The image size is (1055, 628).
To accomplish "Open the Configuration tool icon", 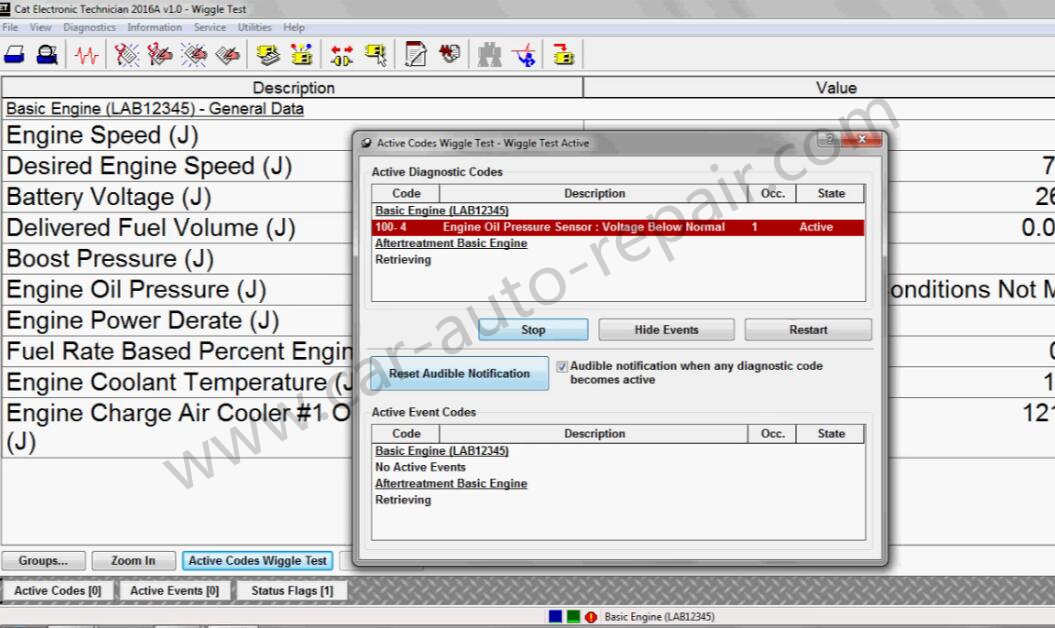I will click(x=302, y=55).
